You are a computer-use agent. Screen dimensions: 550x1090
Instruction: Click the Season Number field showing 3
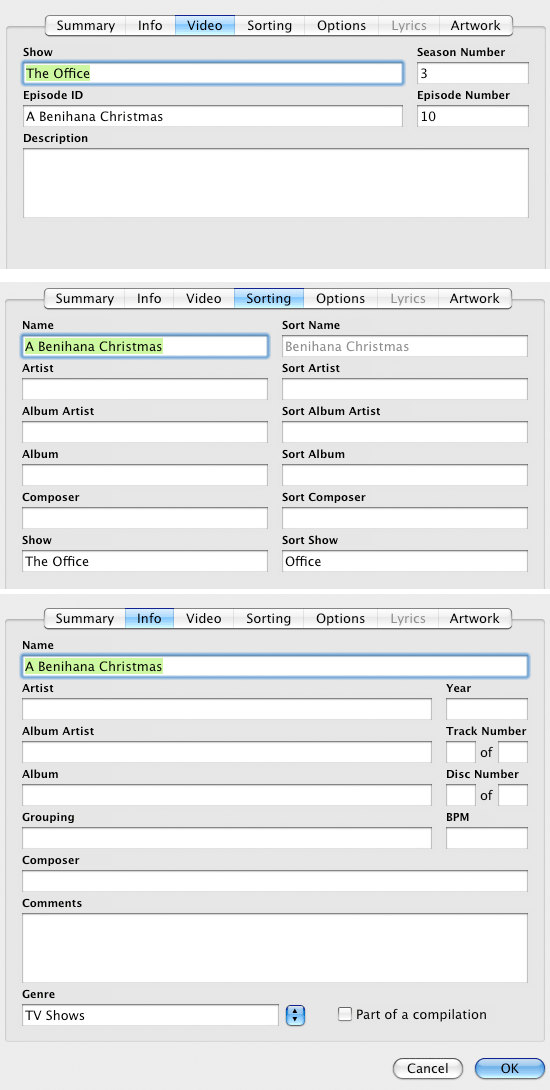[473, 73]
